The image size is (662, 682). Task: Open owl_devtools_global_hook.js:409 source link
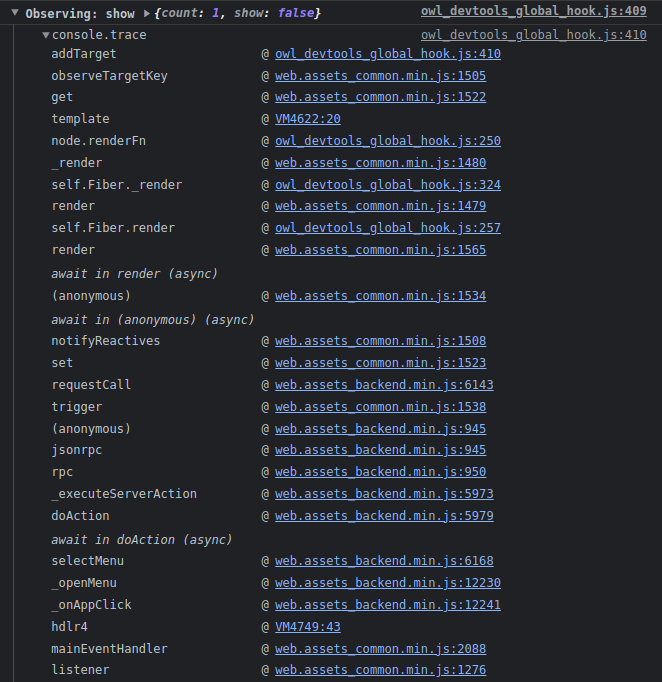click(533, 14)
